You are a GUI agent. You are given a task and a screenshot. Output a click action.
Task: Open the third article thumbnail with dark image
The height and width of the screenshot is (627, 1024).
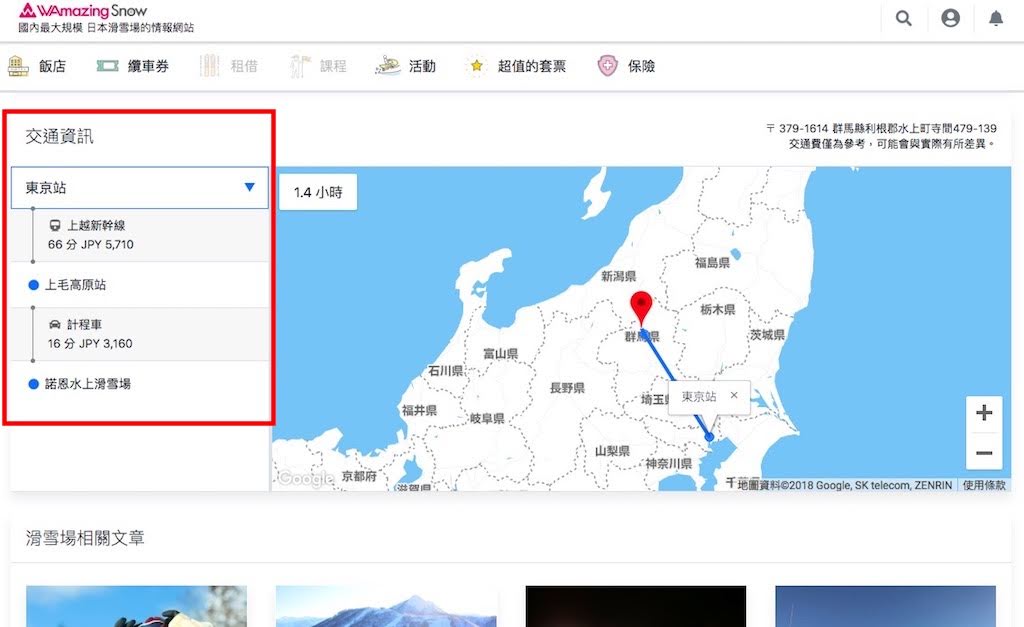click(x=635, y=606)
